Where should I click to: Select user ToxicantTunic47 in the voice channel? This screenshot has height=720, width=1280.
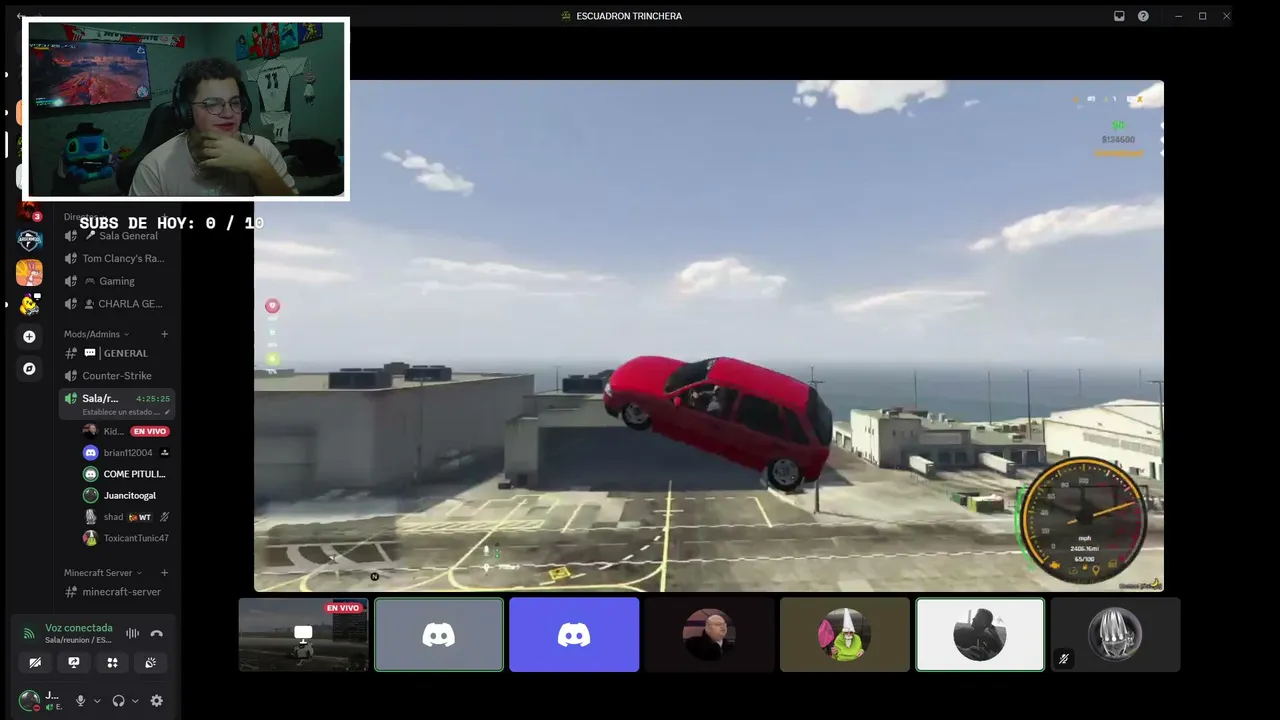[126, 538]
